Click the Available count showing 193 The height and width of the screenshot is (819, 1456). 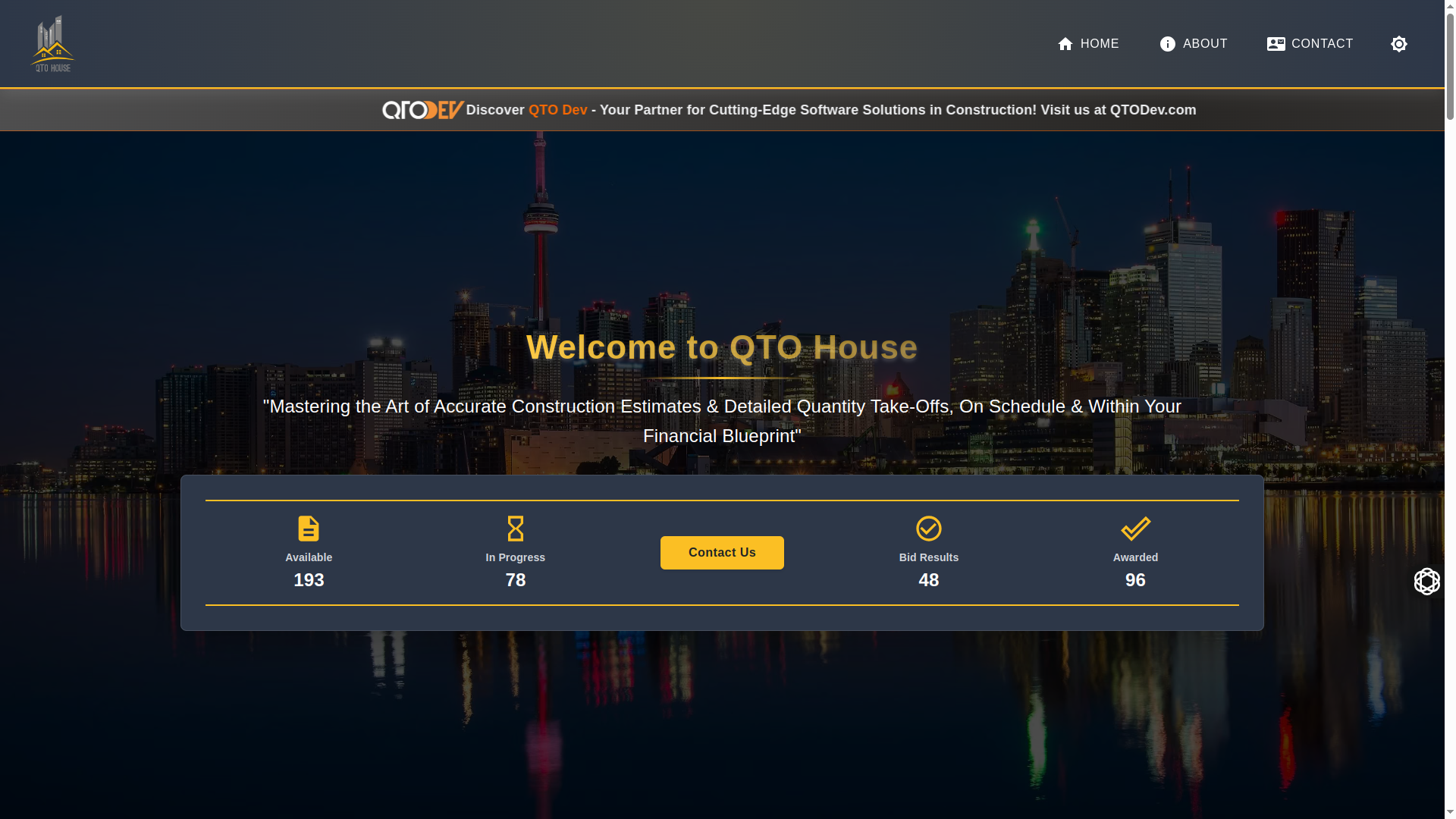click(x=308, y=580)
